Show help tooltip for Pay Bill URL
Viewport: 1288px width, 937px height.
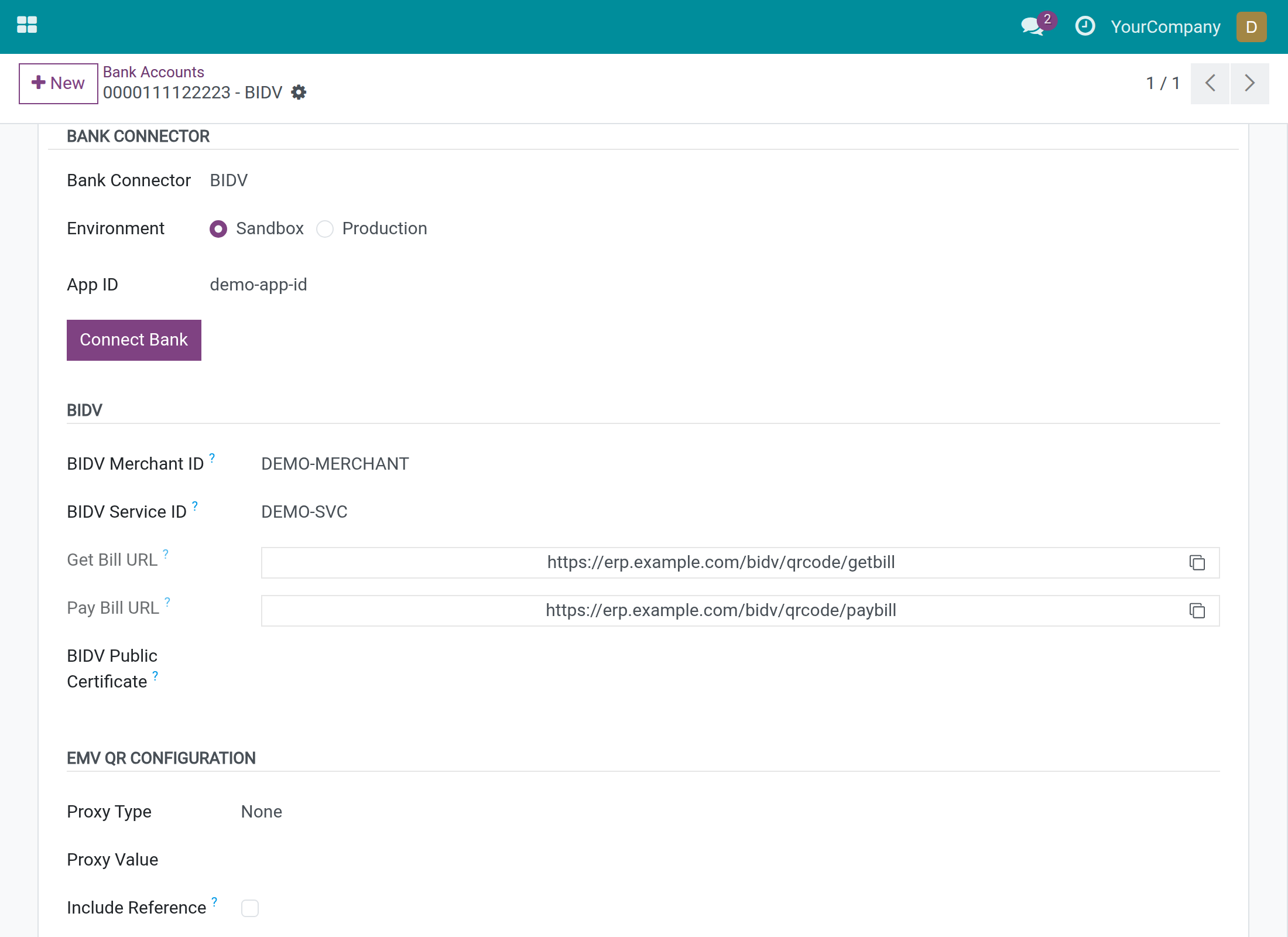(x=167, y=602)
